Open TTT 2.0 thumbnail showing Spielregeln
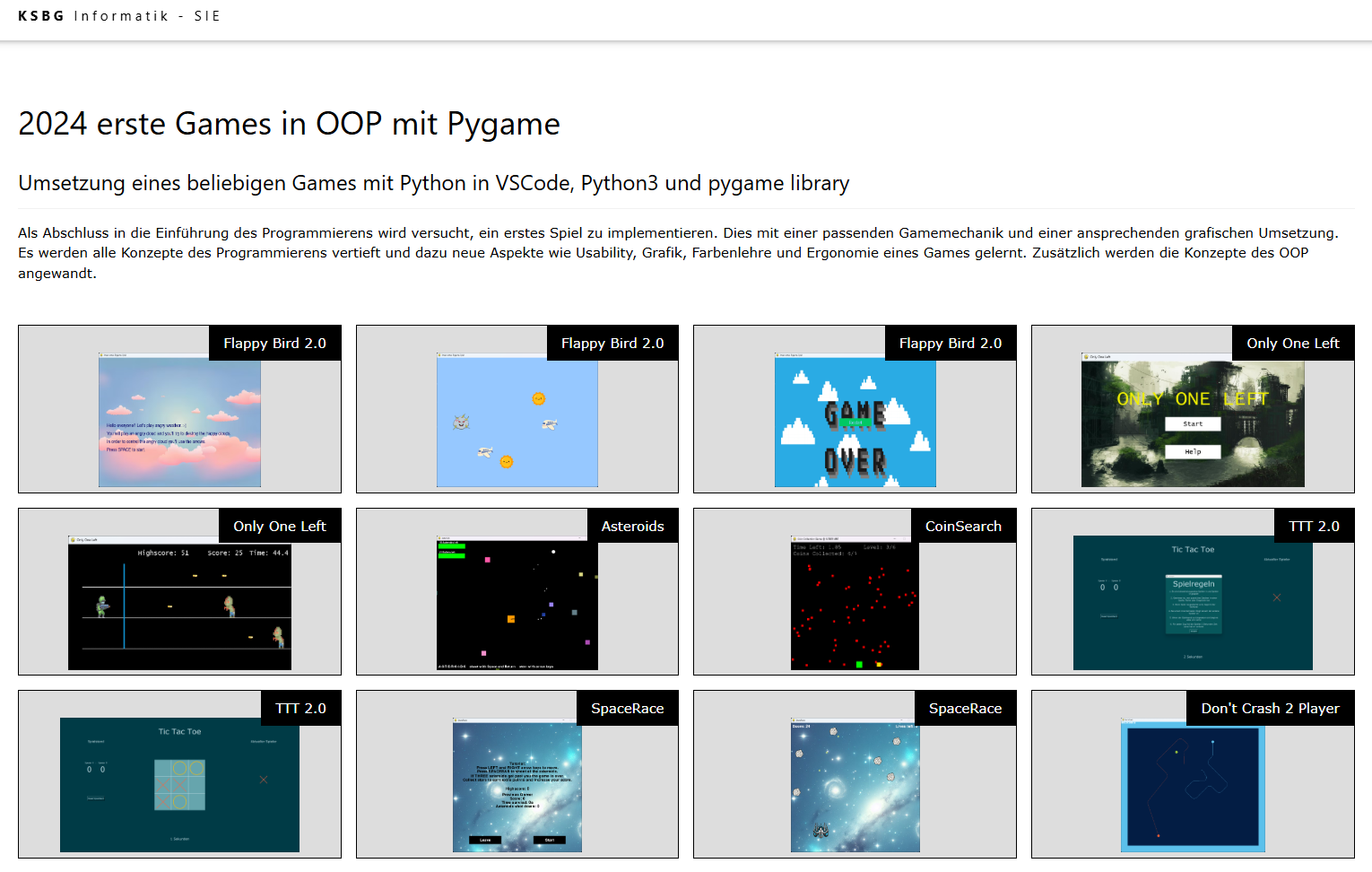The width and height of the screenshot is (1372, 872). 1193,592
